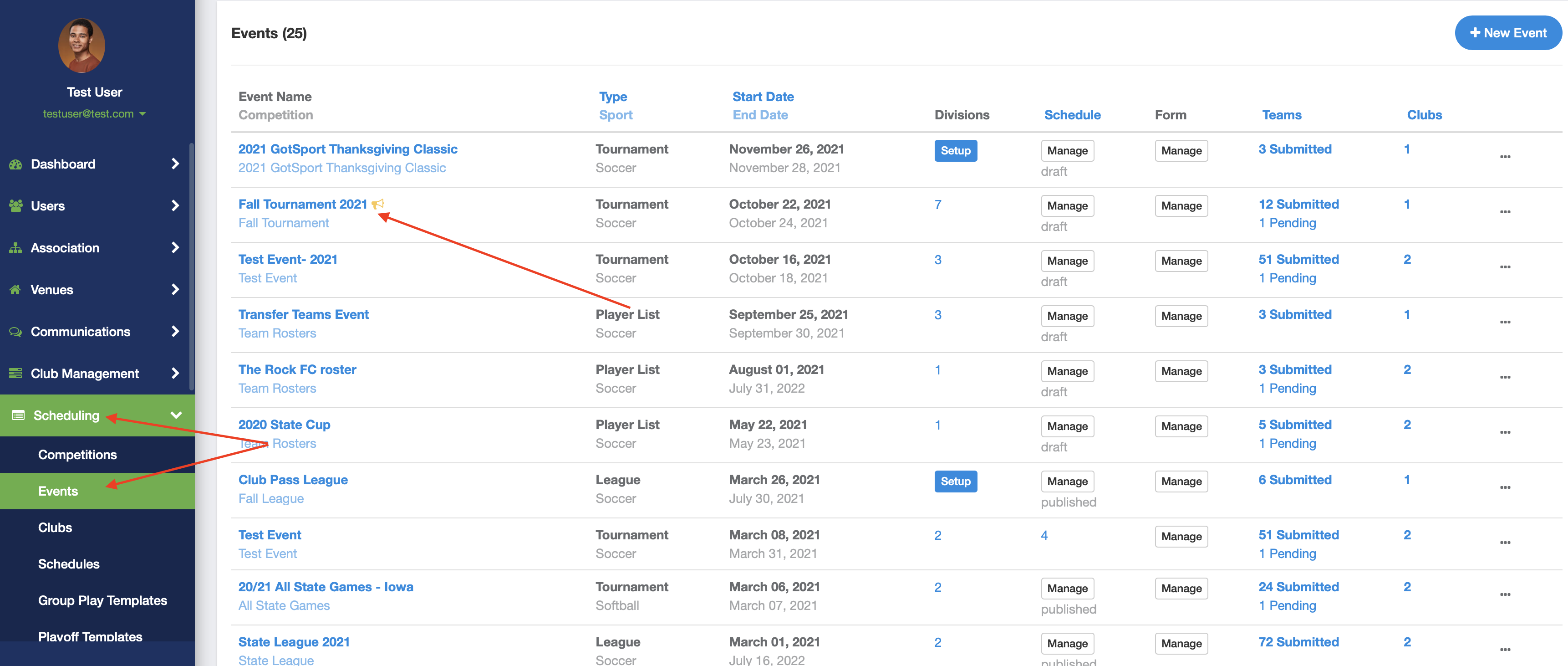Click the megaphone icon beside Fall Tournament 2021
The height and width of the screenshot is (666, 1568).
378,204
